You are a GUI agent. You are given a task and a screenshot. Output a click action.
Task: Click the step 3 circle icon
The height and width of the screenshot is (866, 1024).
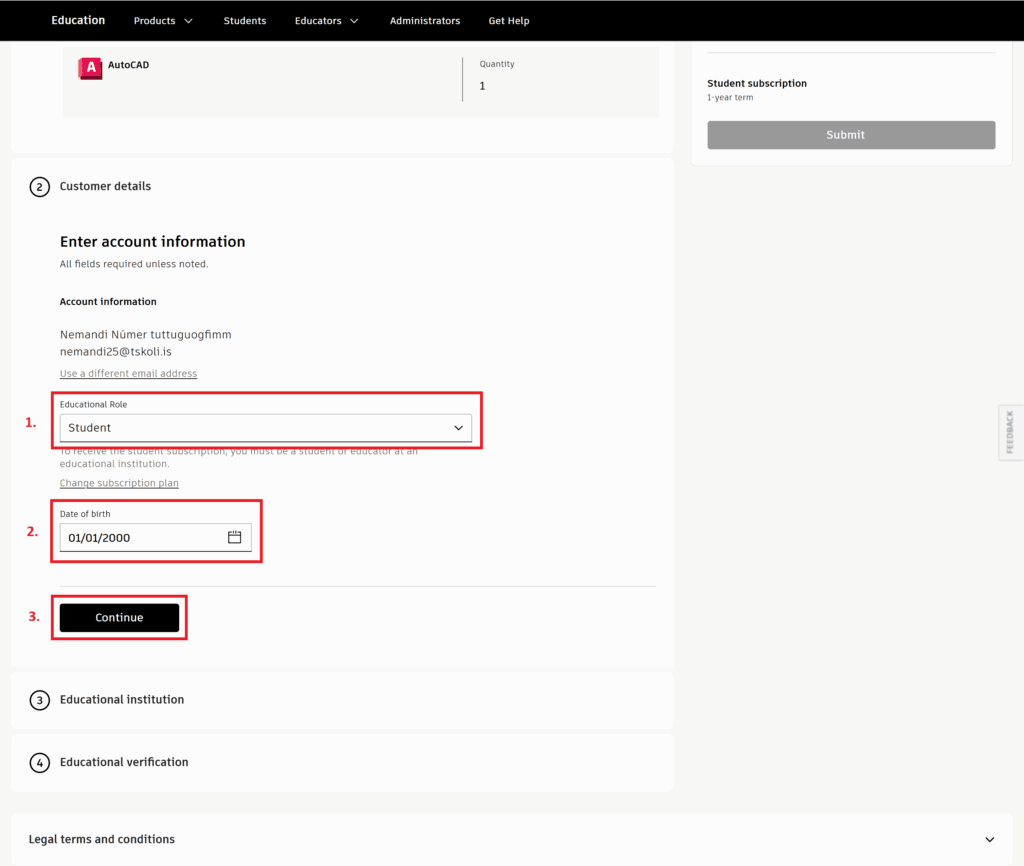[39, 700]
